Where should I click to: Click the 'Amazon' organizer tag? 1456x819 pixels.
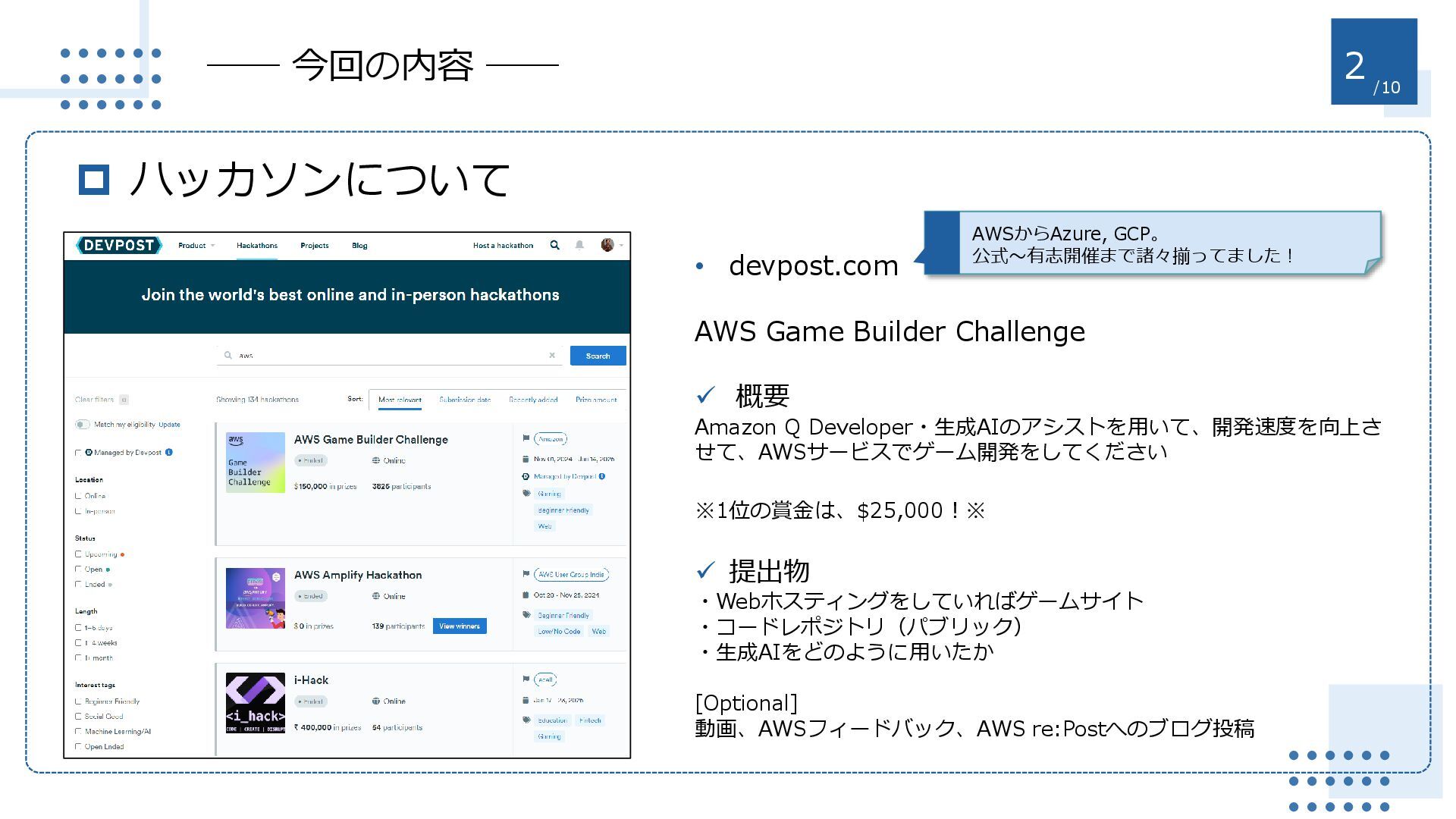coord(551,439)
